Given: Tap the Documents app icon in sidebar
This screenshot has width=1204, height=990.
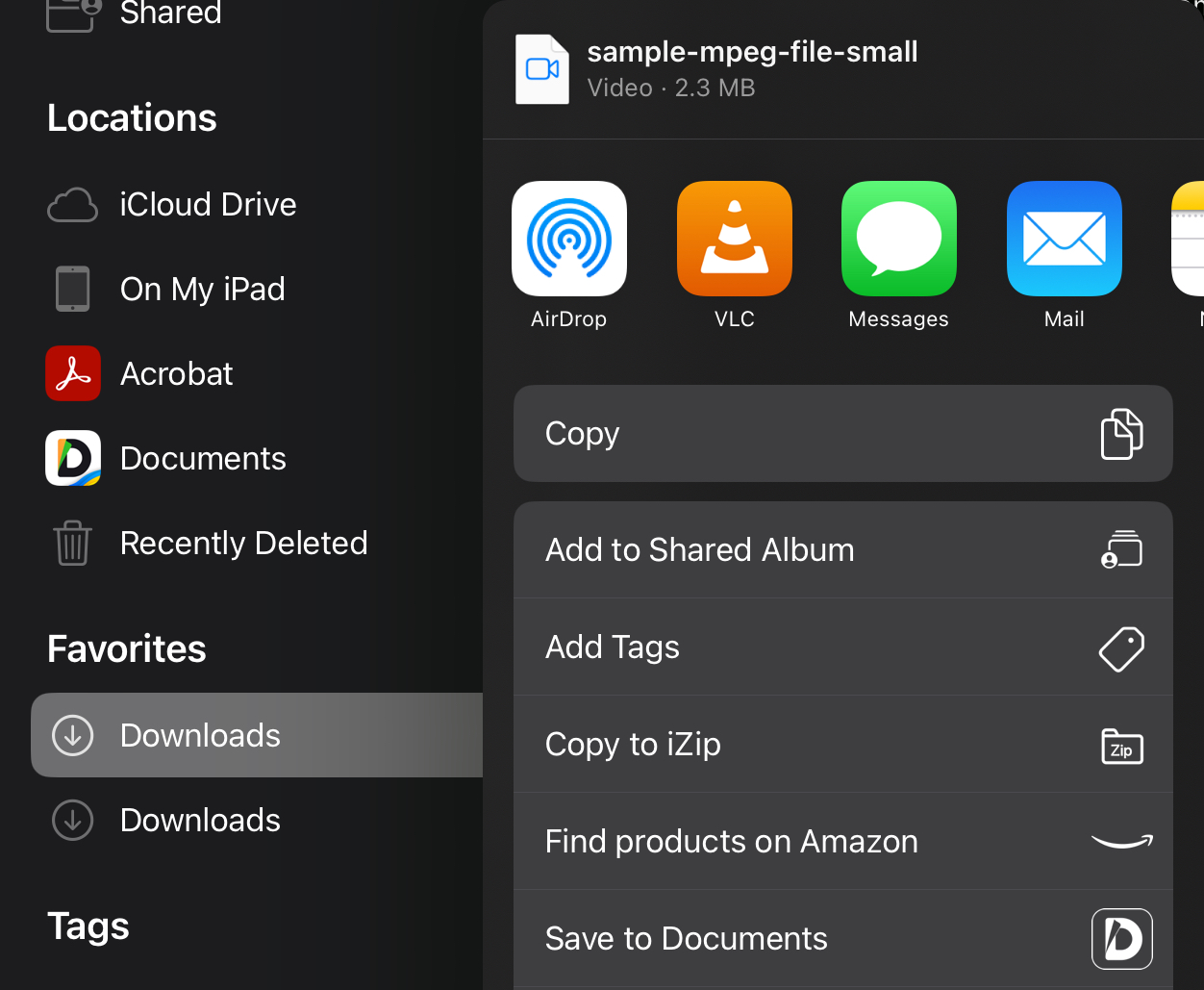Looking at the screenshot, I should (73, 458).
